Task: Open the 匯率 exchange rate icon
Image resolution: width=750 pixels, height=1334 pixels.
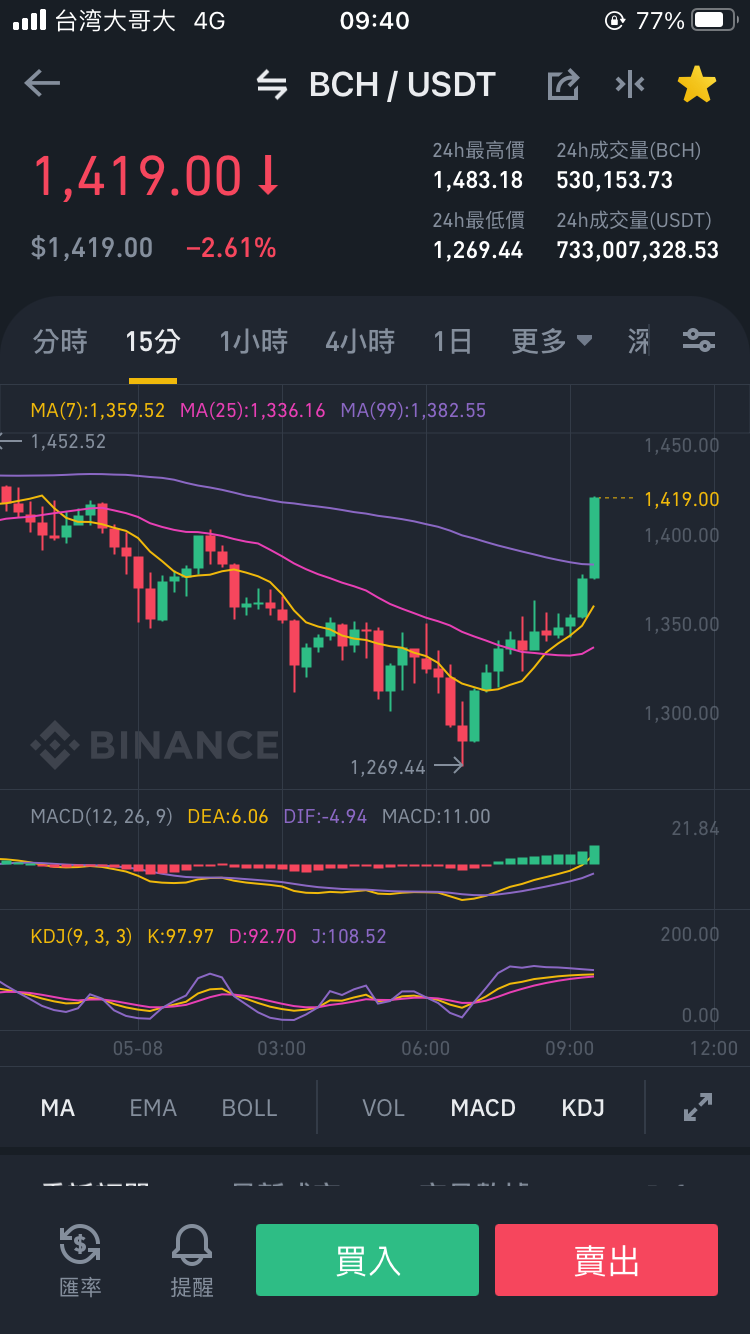Action: click(x=80, y=1260)
